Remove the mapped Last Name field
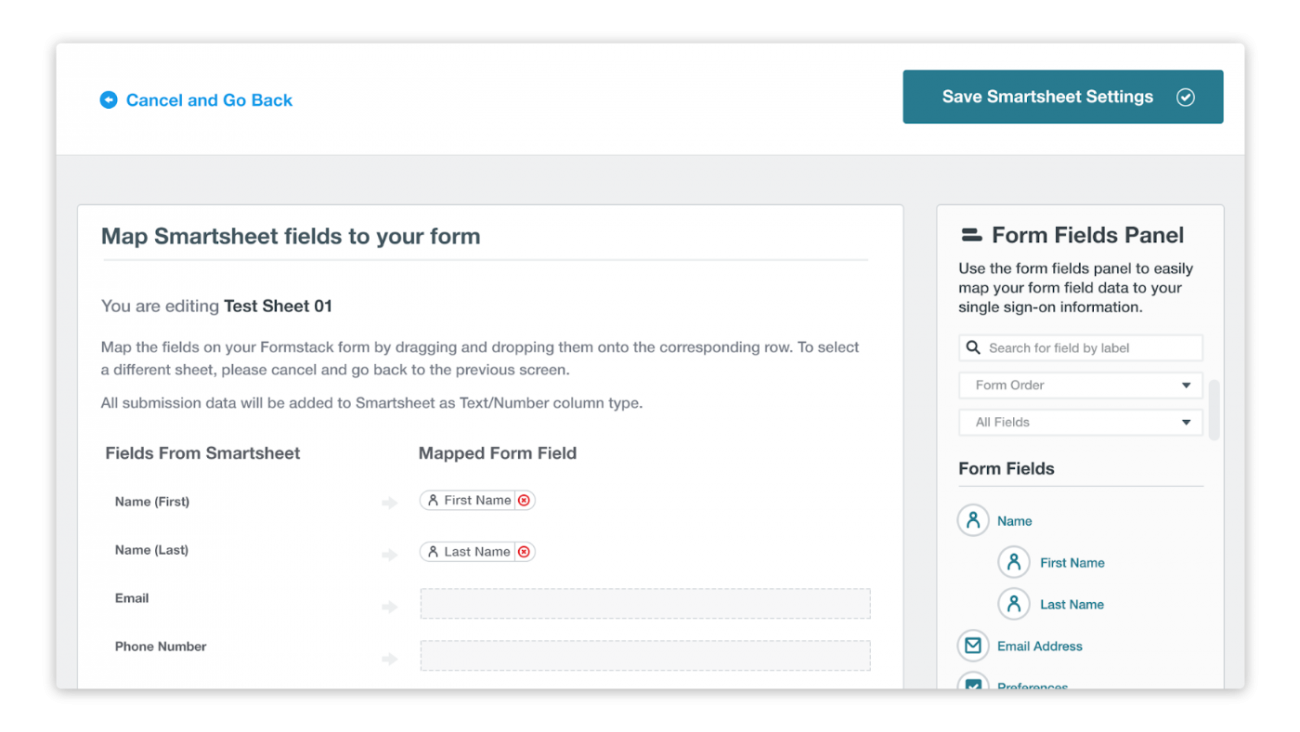The width and height of the screenshot is (1300, 732). pyautogui.click(x=524, y=551)
